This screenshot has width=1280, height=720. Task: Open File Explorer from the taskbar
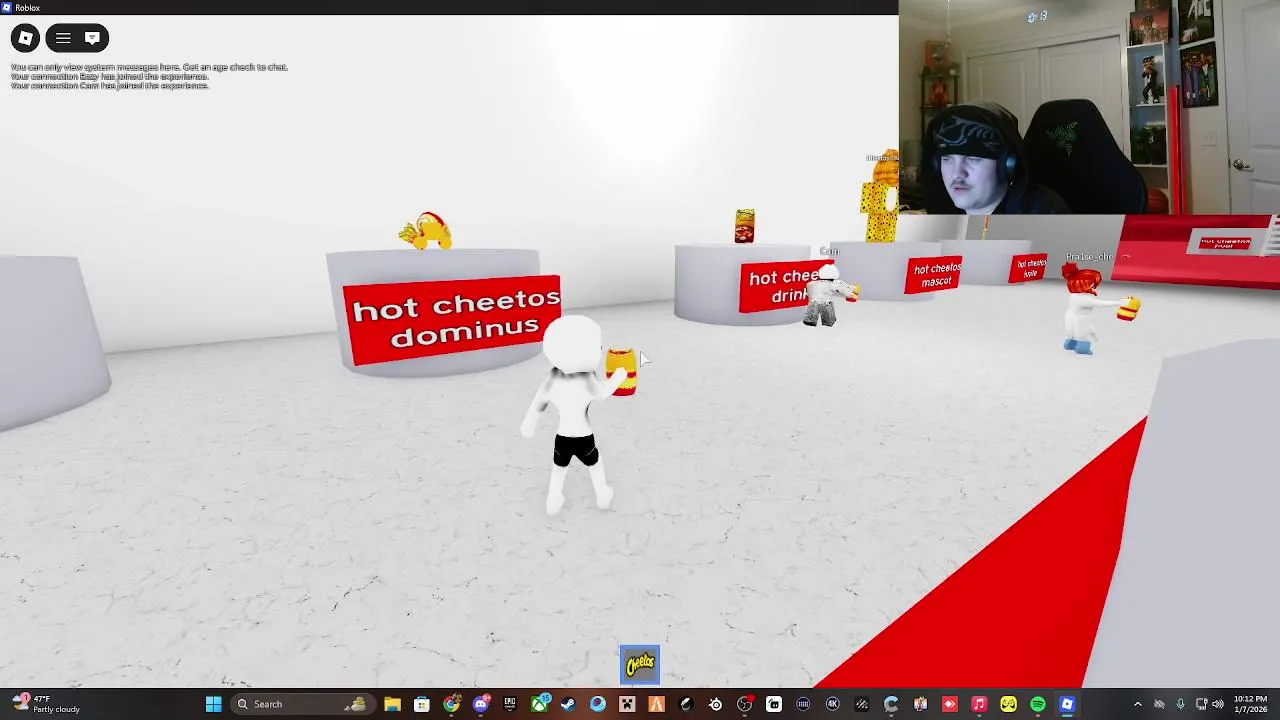point(392,704)
